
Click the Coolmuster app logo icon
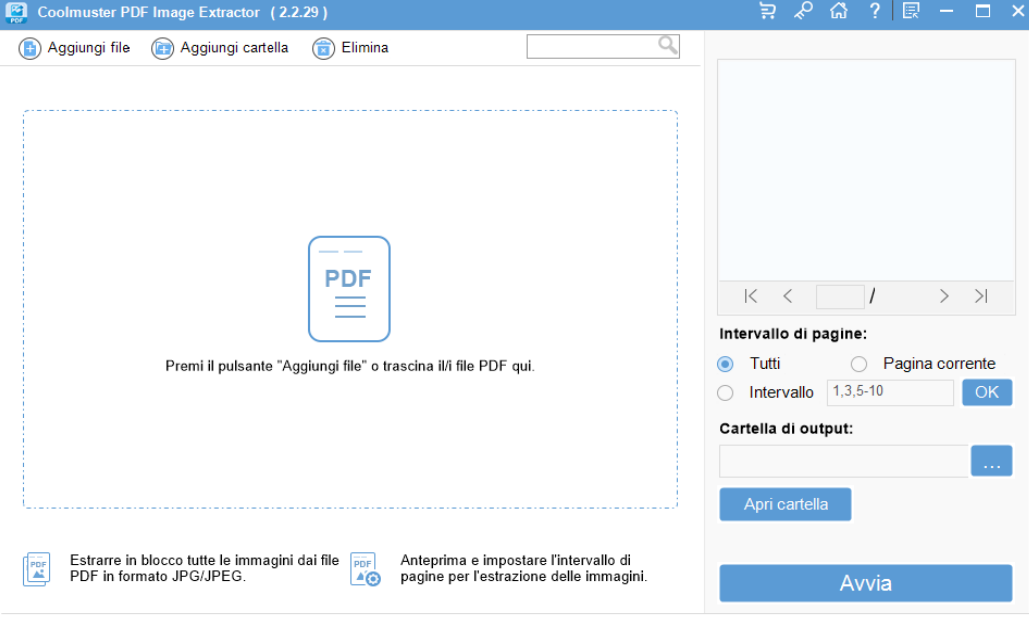16,12
